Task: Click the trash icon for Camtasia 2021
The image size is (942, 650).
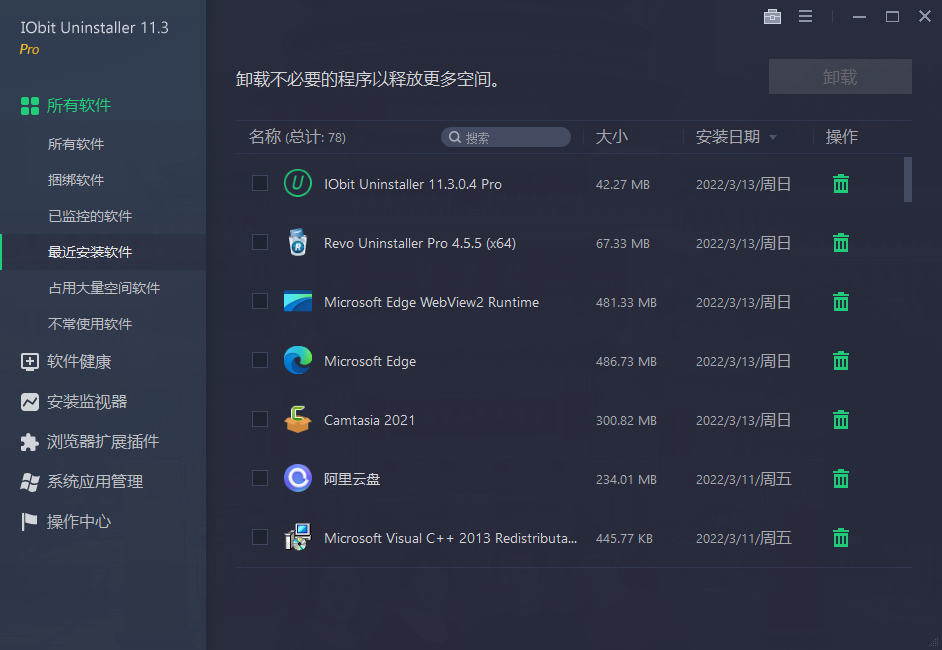Action: (x=840, y=419)
